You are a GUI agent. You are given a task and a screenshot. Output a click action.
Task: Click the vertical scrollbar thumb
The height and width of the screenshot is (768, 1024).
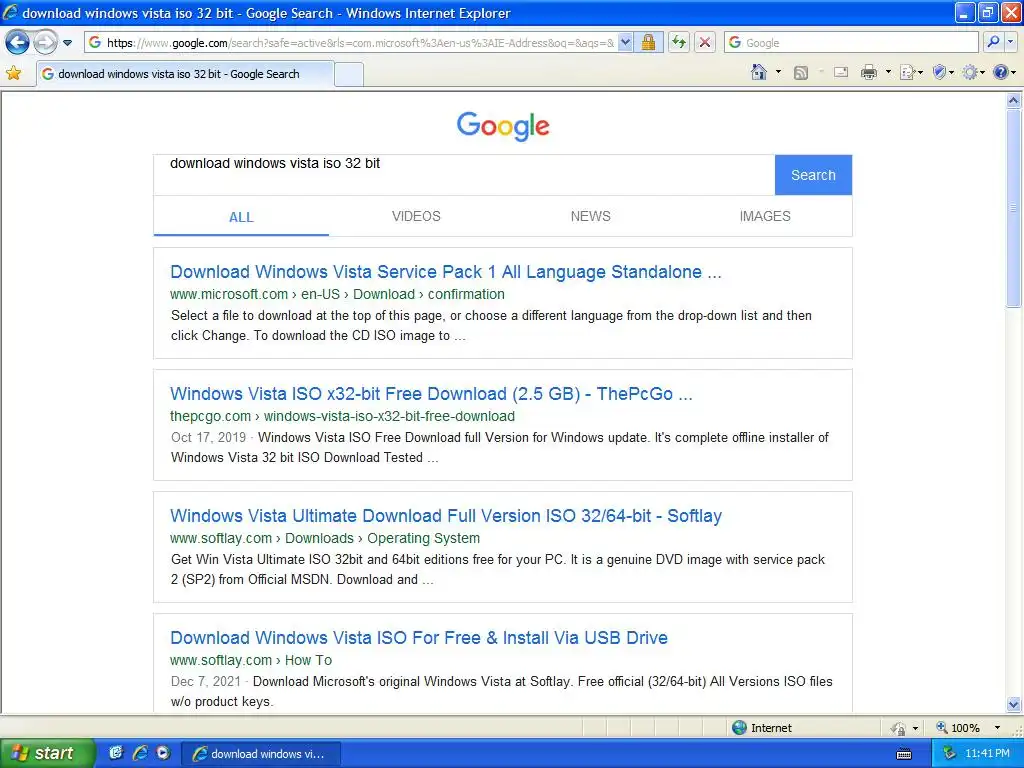click(1014, 207)
